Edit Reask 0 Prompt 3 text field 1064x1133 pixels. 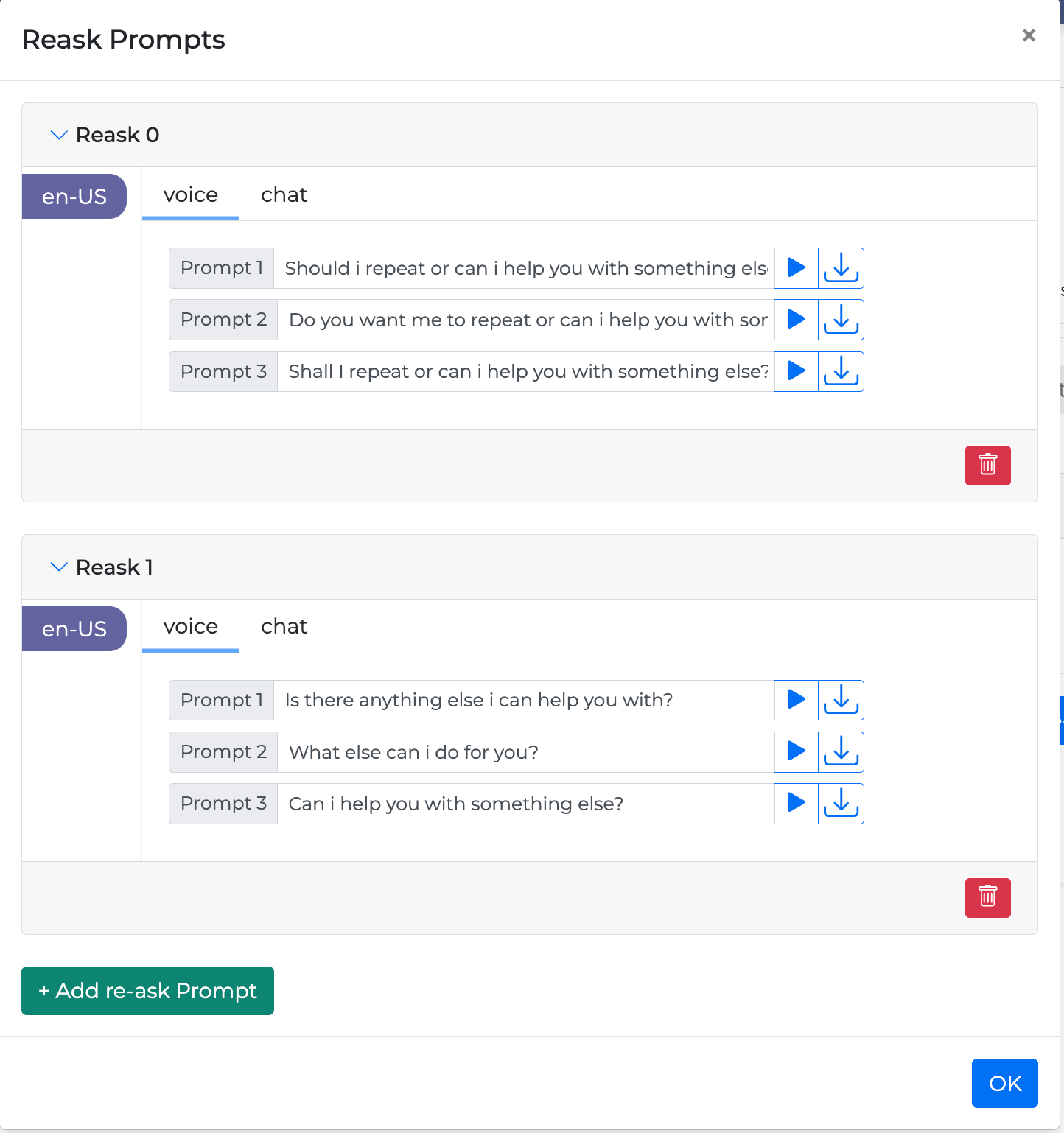525,371
